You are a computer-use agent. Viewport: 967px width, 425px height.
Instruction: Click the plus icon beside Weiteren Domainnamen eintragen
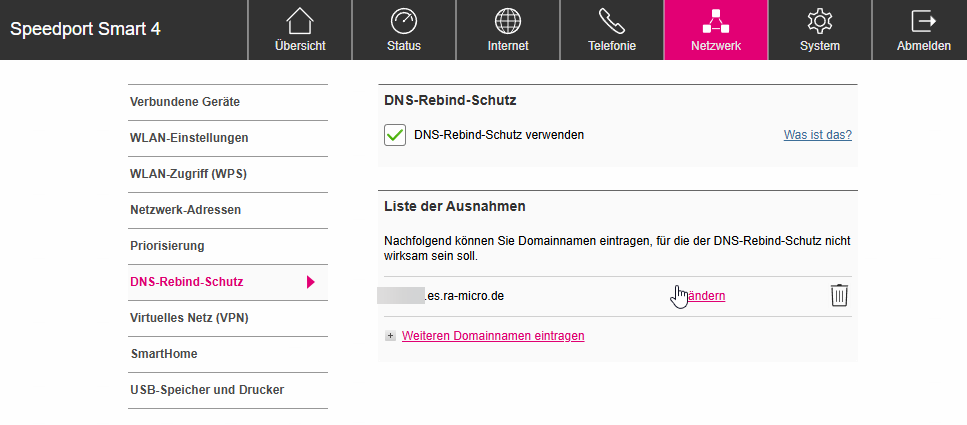click(x=390, y=336)
